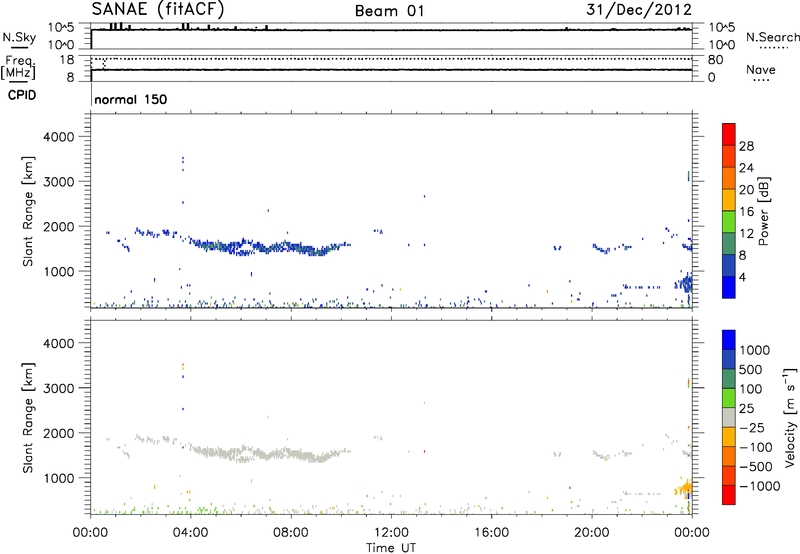Select the Power [dB] colorbar title
This screenshot has height=554, width=800.
click(x=763, y=211)
